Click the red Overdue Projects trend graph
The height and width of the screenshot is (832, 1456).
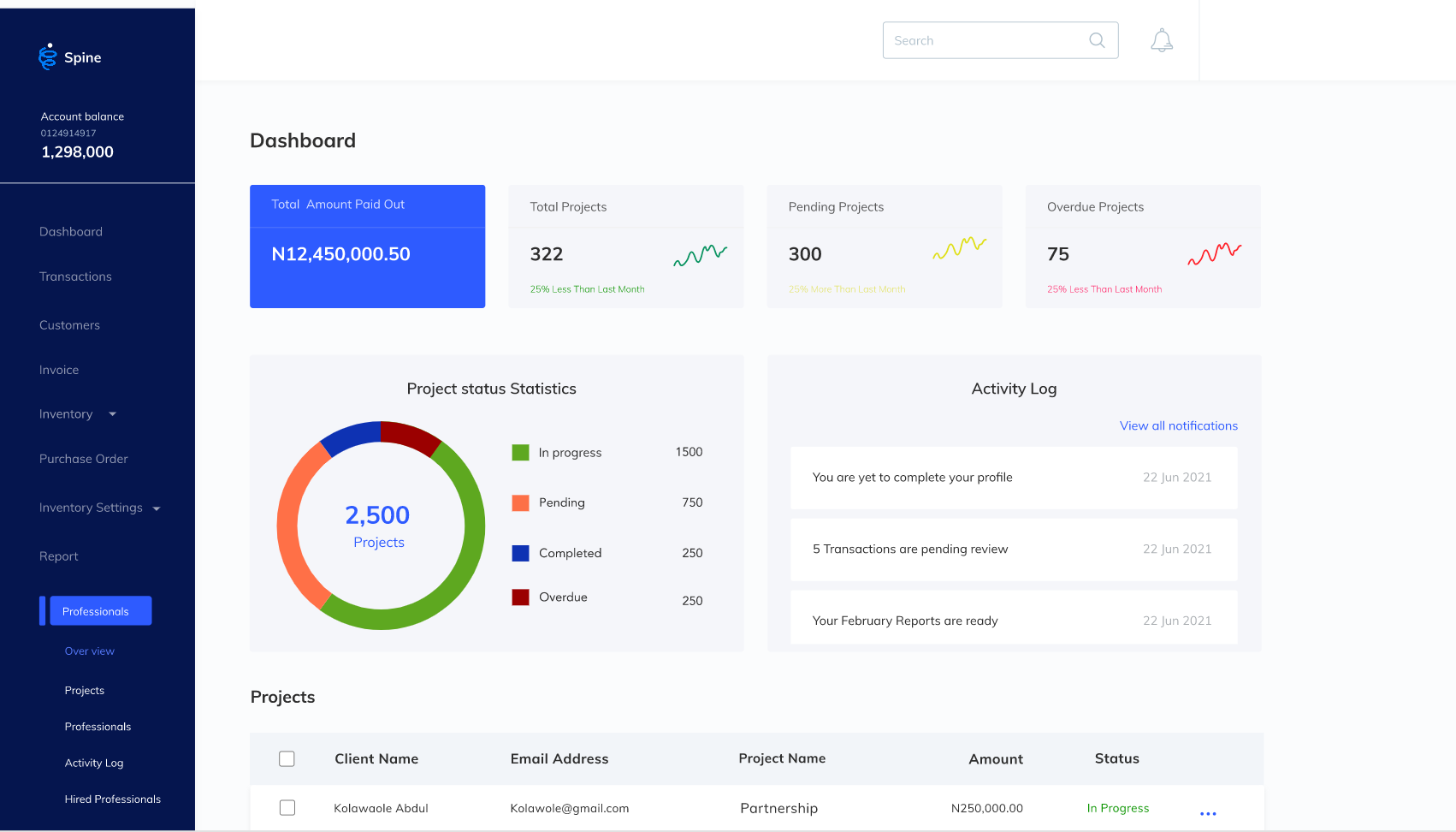point(1214,254)
